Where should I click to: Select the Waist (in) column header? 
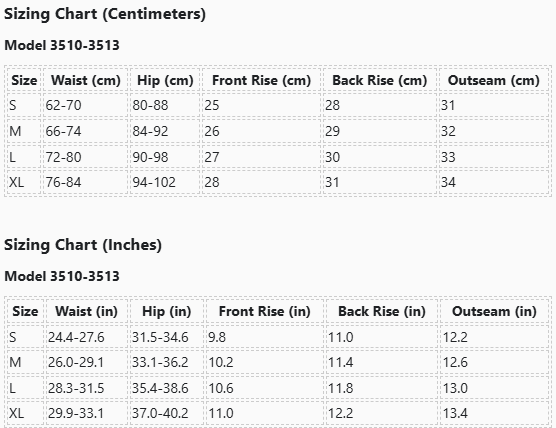pyautogui.click(x=86, y=311)
